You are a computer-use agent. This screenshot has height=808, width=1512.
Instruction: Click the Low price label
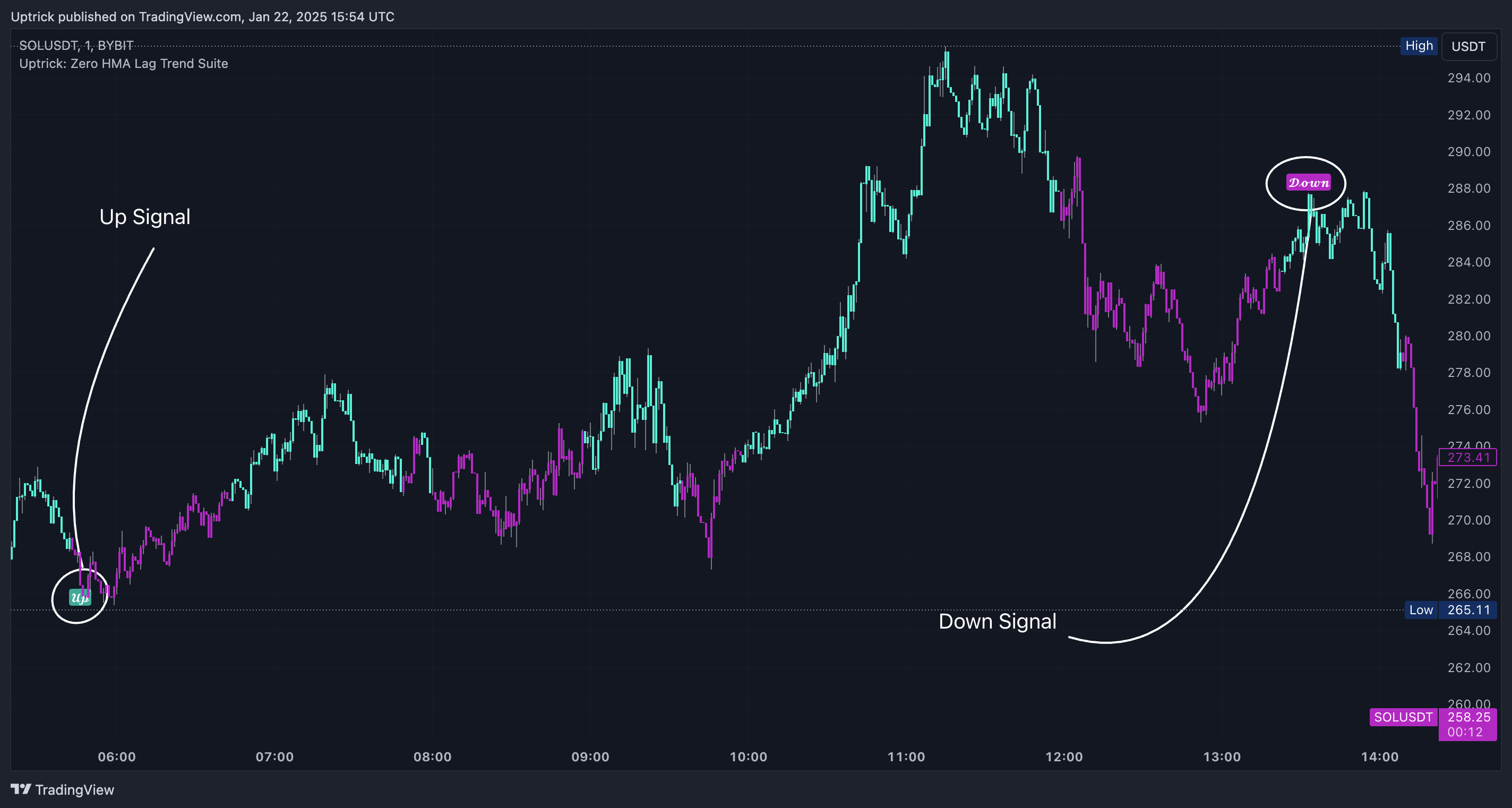tap(1421, 609)
